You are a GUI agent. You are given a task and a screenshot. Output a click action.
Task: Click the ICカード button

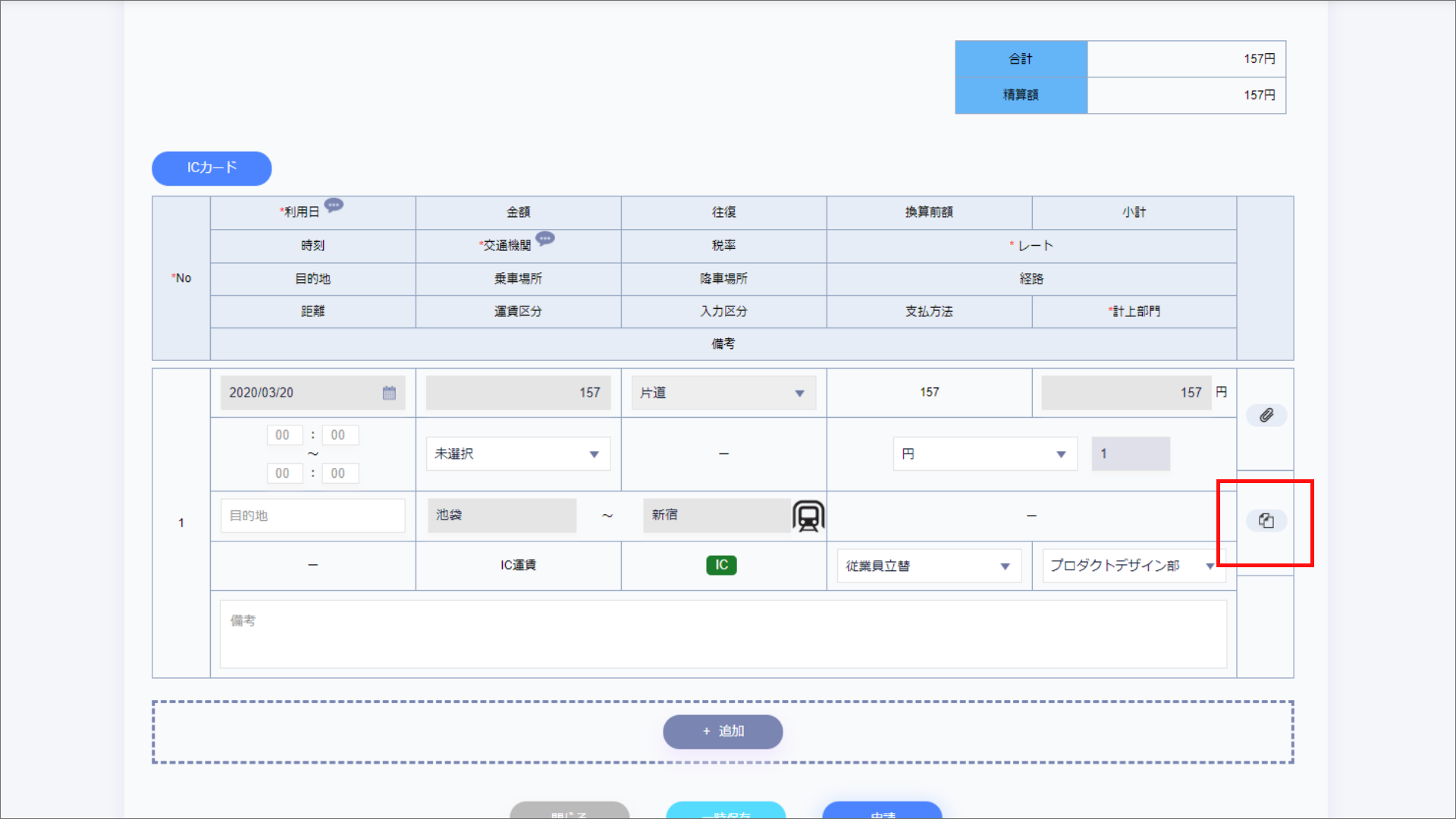[x=211, y=168]
